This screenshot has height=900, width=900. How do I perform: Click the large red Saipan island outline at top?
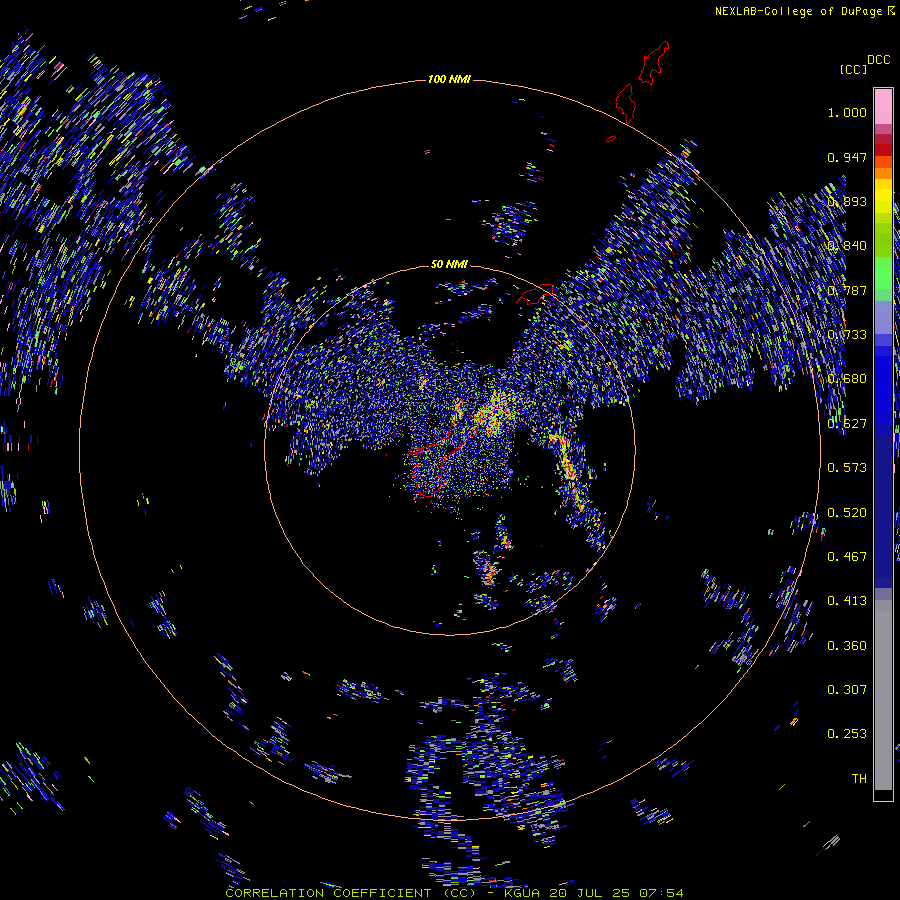click(654, 63)
